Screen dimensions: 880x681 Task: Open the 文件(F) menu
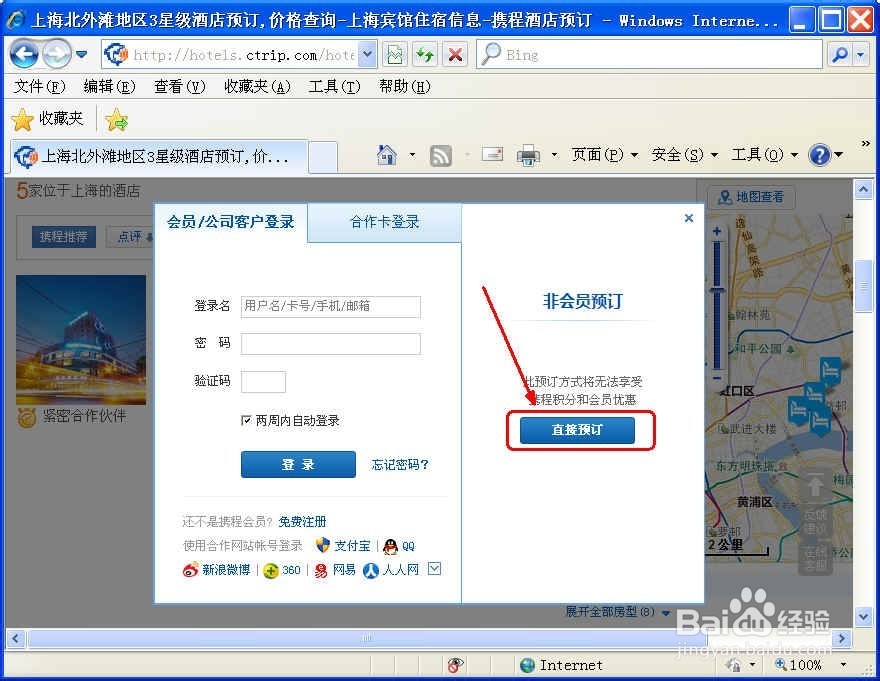coord(39,86)
